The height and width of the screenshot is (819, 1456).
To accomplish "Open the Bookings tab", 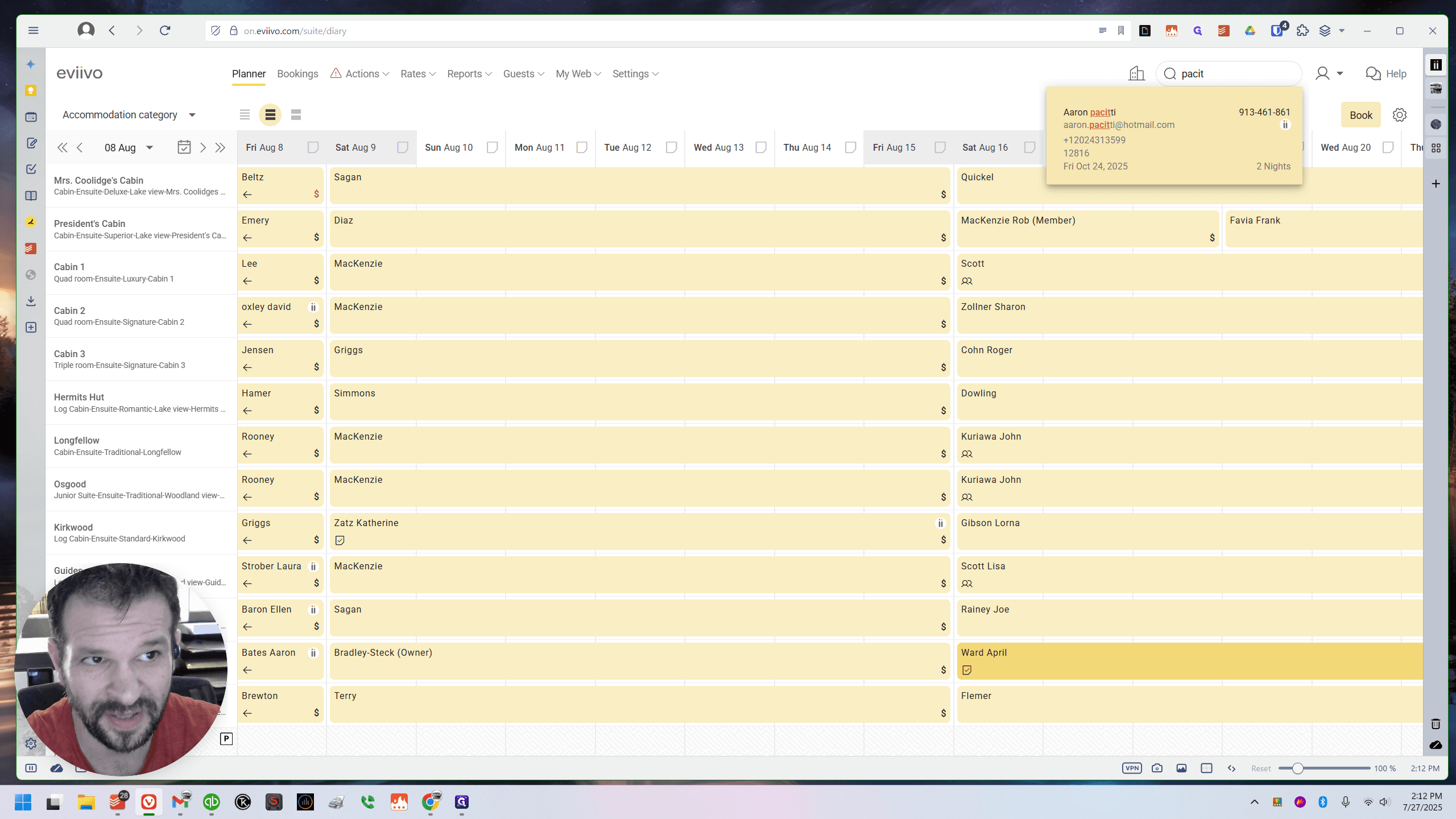I will (297, 74).
